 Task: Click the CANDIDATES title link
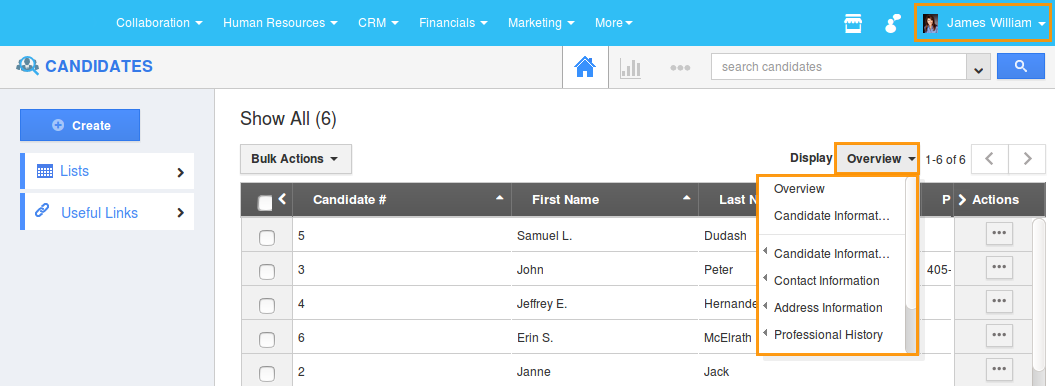[x=99, y=67]
